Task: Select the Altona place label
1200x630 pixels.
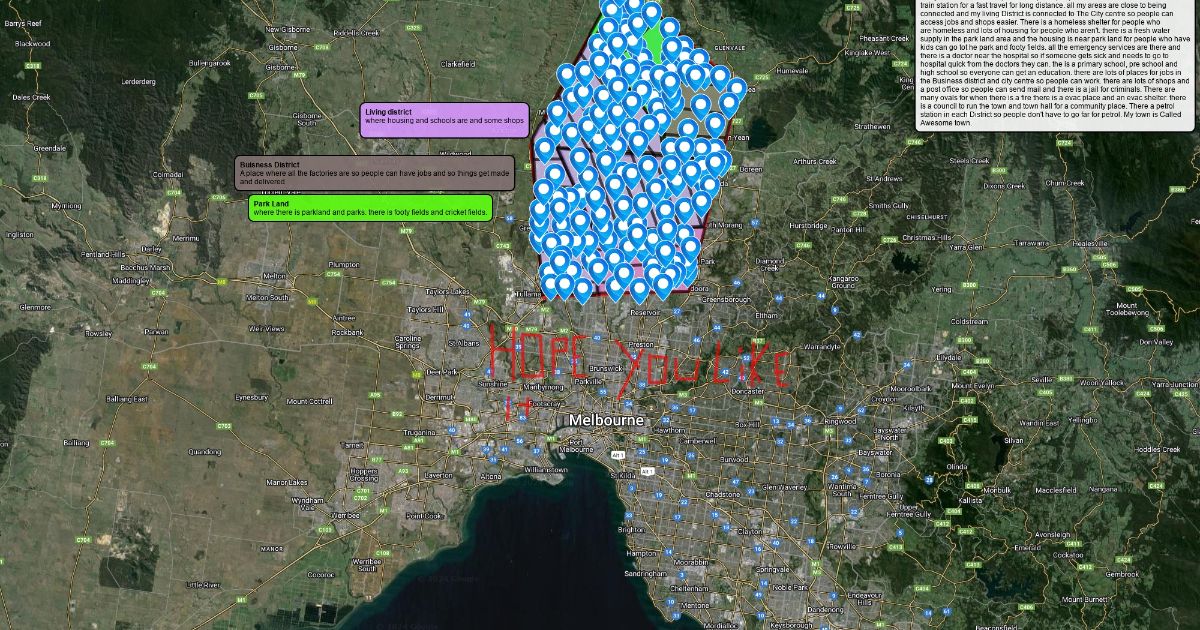Action: 490,477
